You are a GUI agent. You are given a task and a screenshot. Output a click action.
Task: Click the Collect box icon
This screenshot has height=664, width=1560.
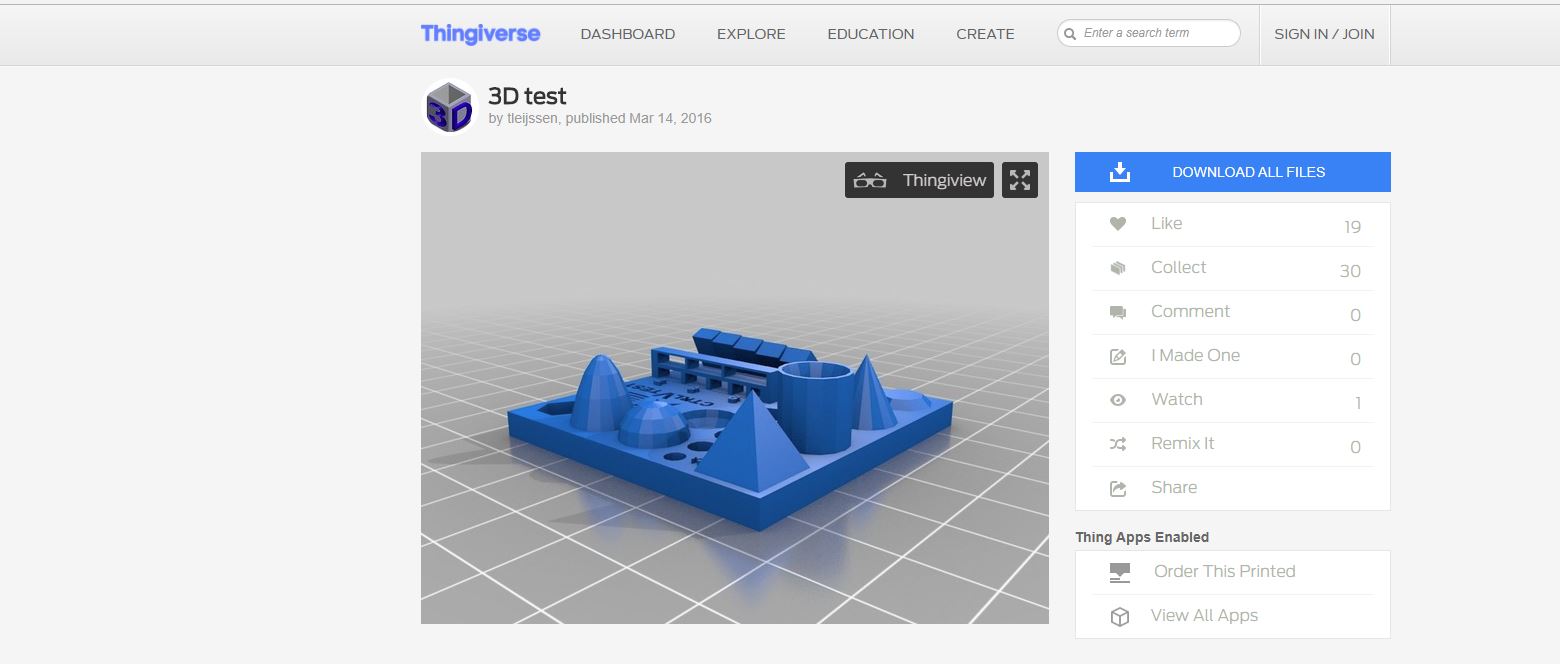click(1118, 268)
